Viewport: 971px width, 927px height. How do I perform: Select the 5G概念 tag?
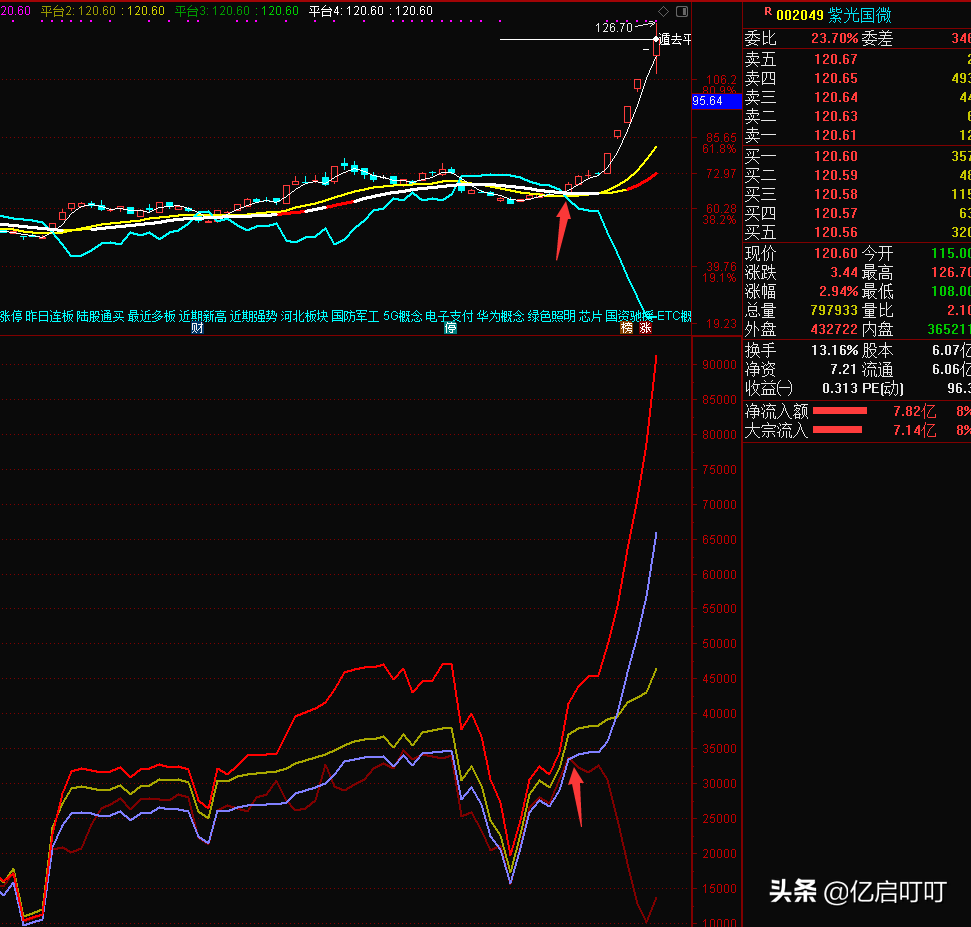point(403,316)
